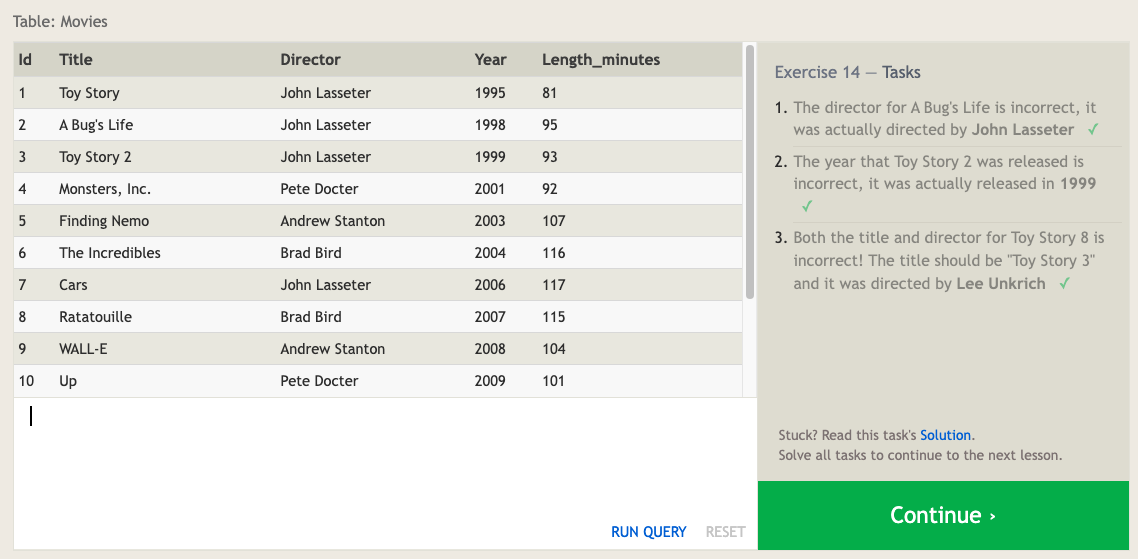Viewport: 1138px width, 559px height.
Task: Continue to the next lesson
Action: [943, 515]
